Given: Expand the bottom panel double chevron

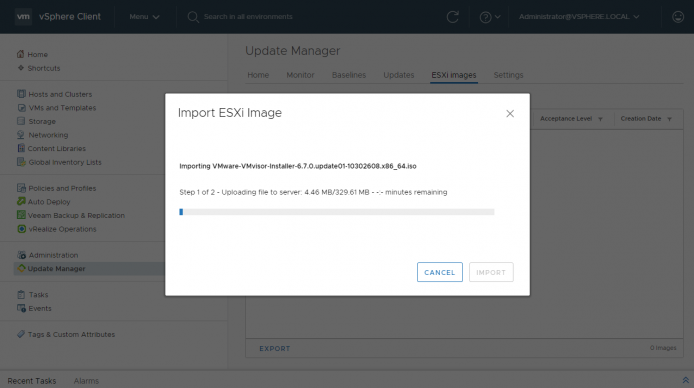Looking at the screenshot, I should tap(685, 380).
